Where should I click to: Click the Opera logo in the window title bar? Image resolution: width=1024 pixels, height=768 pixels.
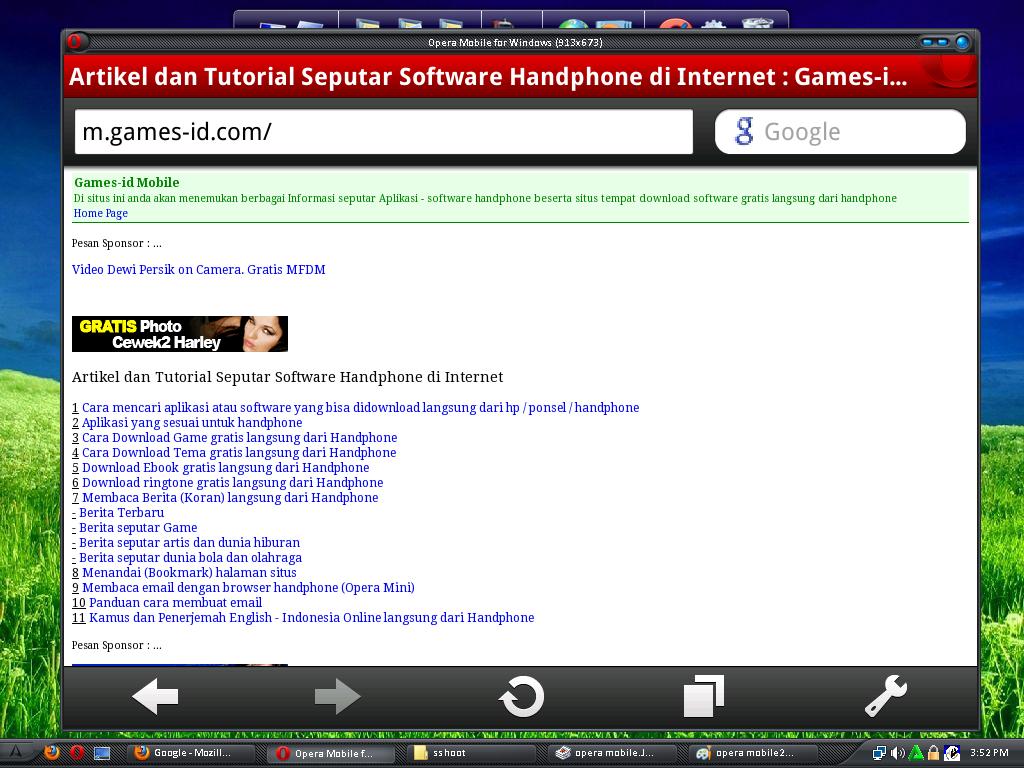coord(74,42)
